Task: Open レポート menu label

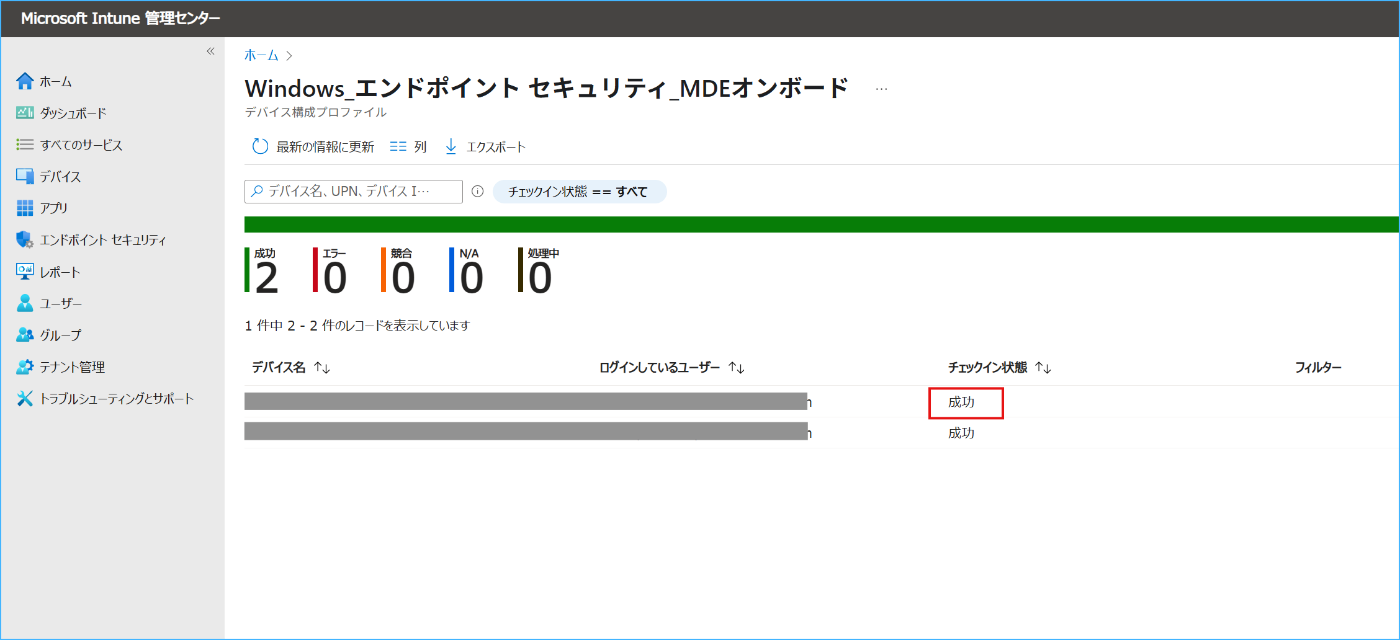Action: tap(60, 272)
